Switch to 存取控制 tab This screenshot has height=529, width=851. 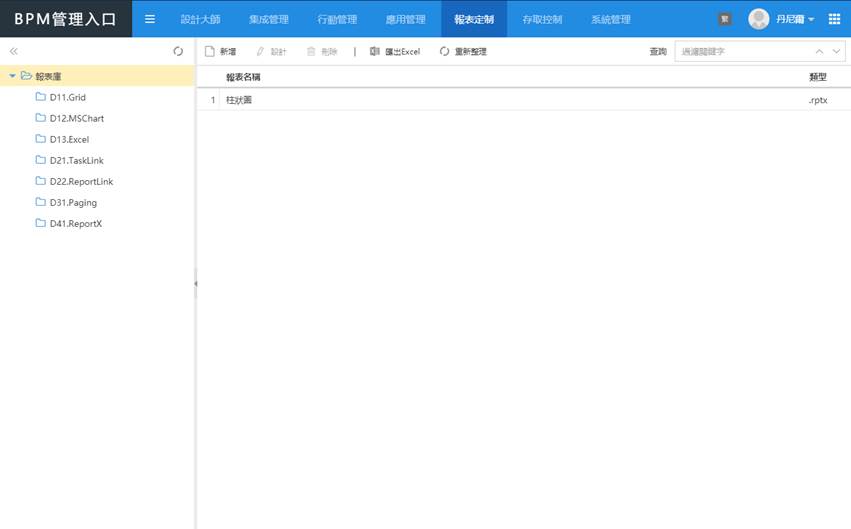pos(542,20)
